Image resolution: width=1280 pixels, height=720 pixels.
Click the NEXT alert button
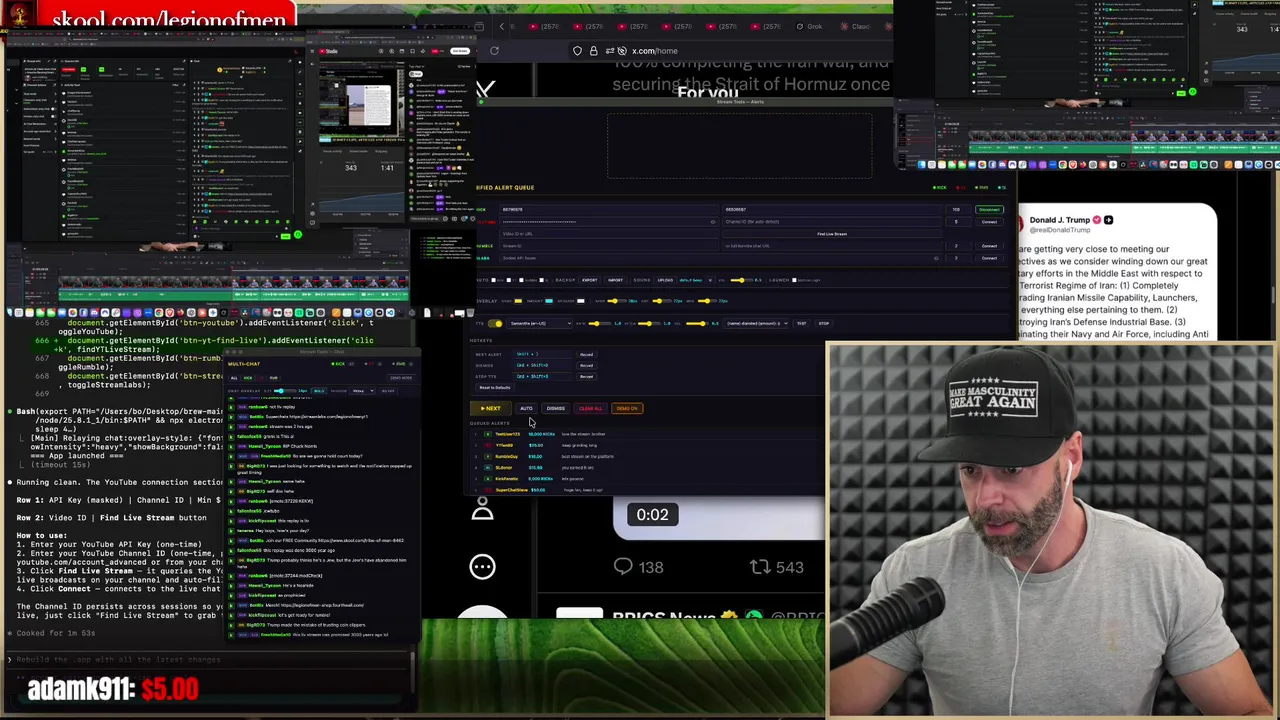[491, 408]
